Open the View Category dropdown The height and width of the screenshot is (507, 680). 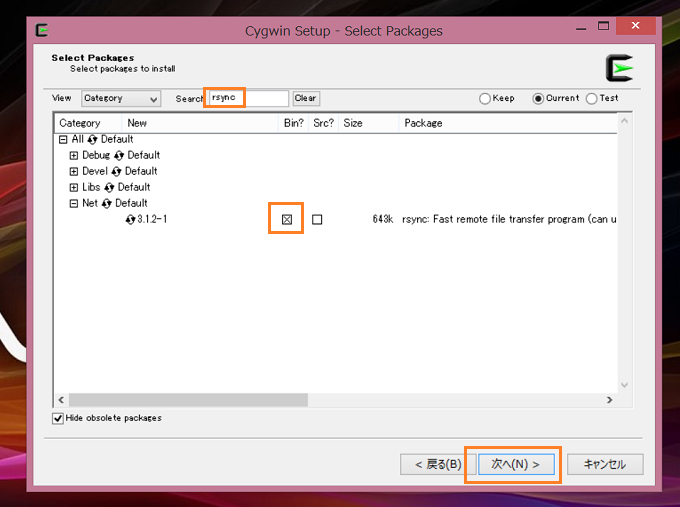coord(120,99)
